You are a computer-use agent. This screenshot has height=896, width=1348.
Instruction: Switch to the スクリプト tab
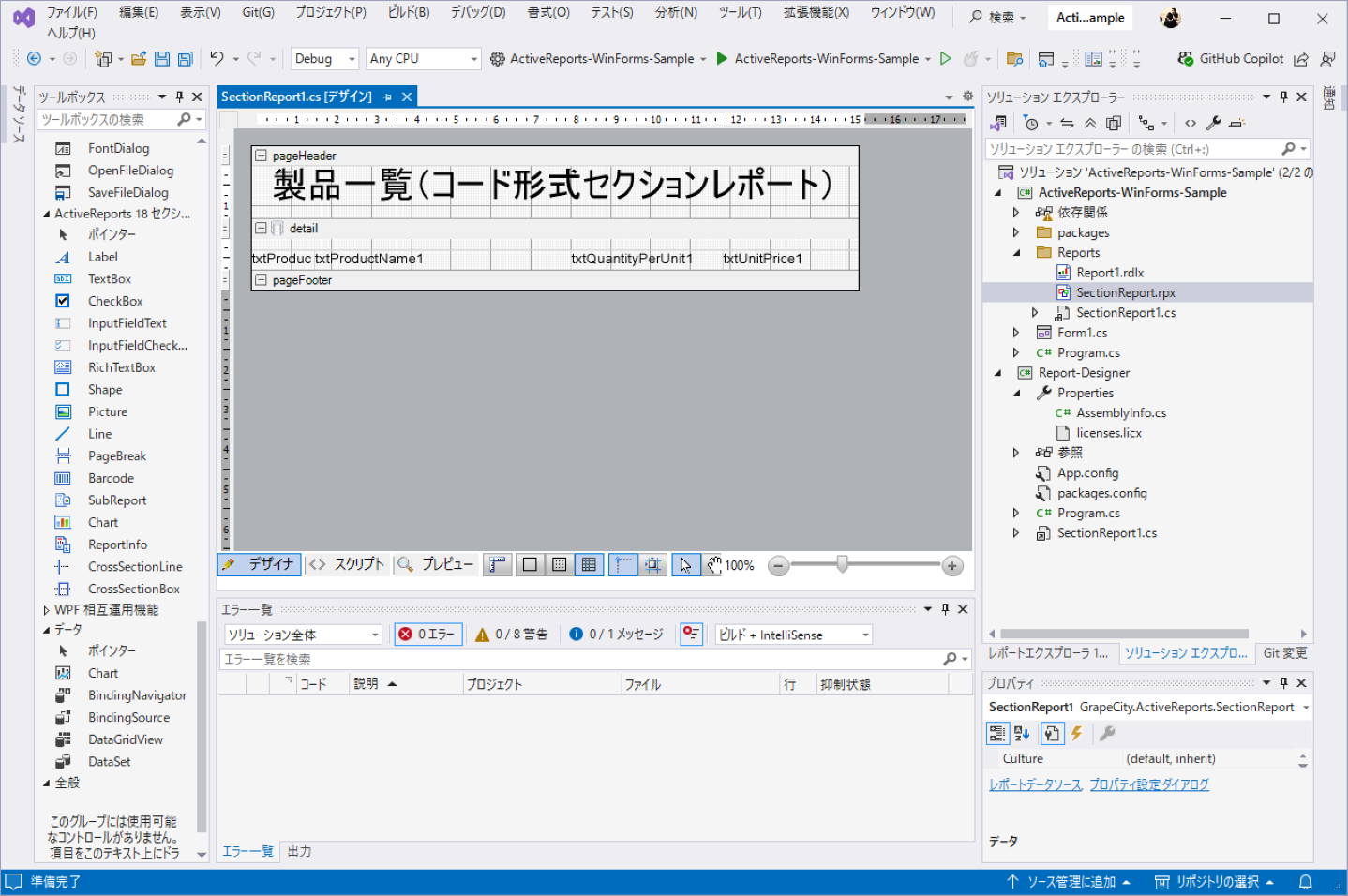(347, 564)
